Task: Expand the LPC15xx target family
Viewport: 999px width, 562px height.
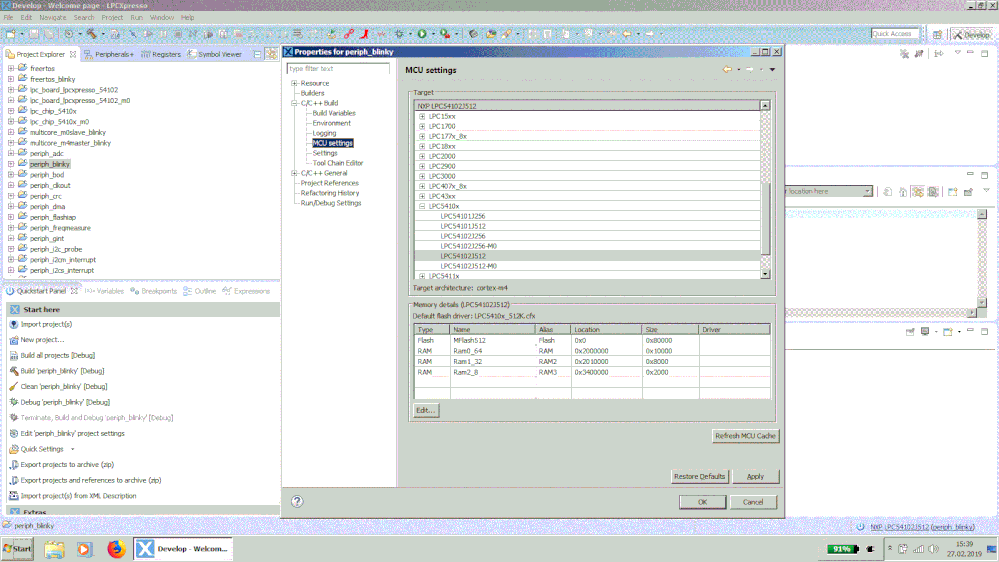Action: click(x=422, y=117)
